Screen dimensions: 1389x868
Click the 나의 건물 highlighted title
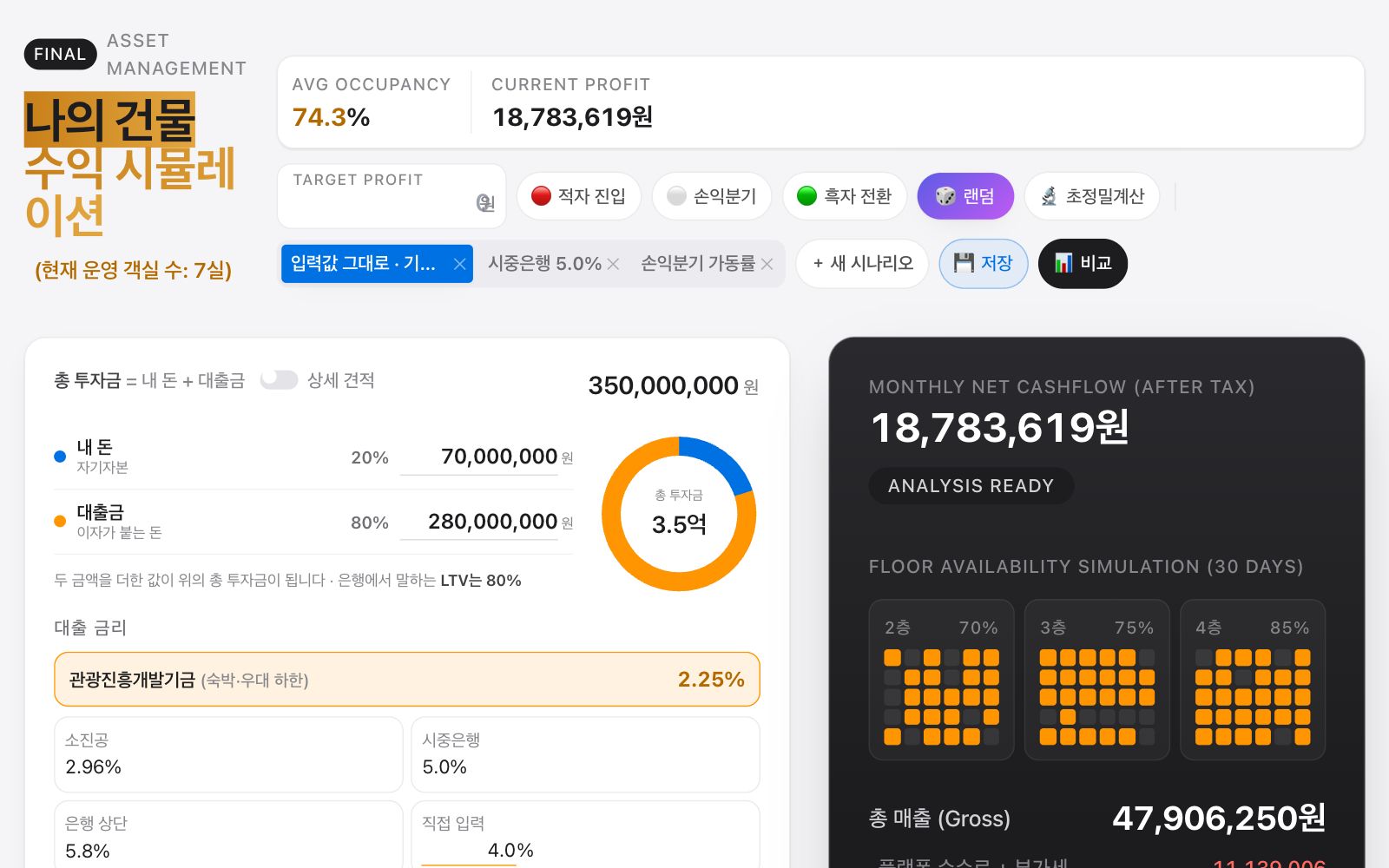tap(109, 120)
